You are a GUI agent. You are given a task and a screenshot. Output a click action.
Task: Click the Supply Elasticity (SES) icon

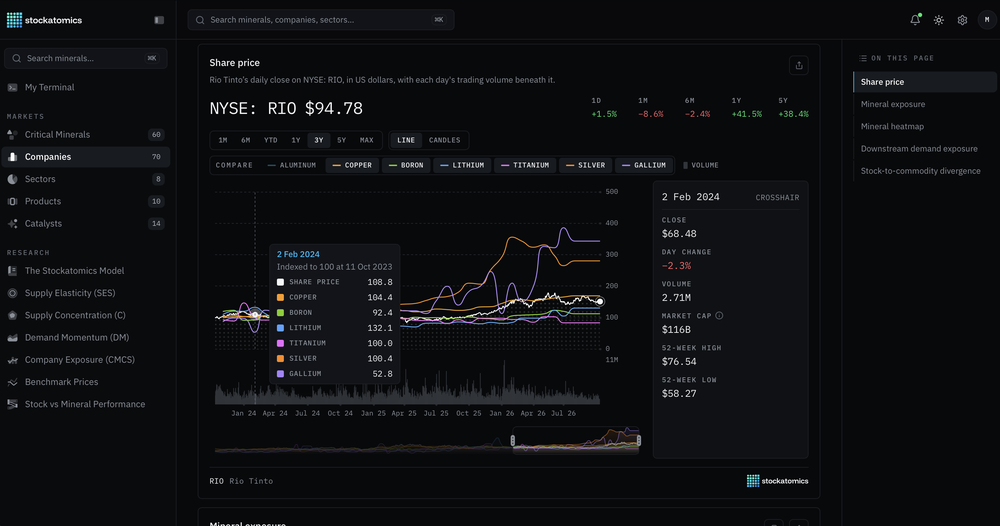pyautogui.click(x=12, y=293)
